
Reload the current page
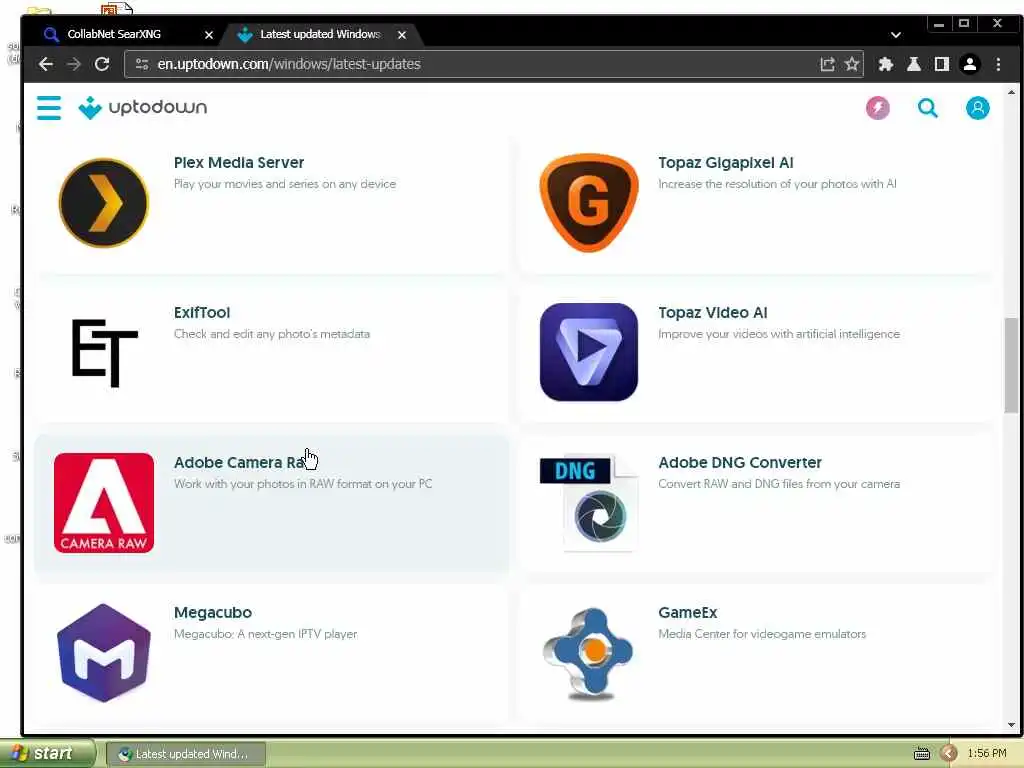click(x=102, y=64)
